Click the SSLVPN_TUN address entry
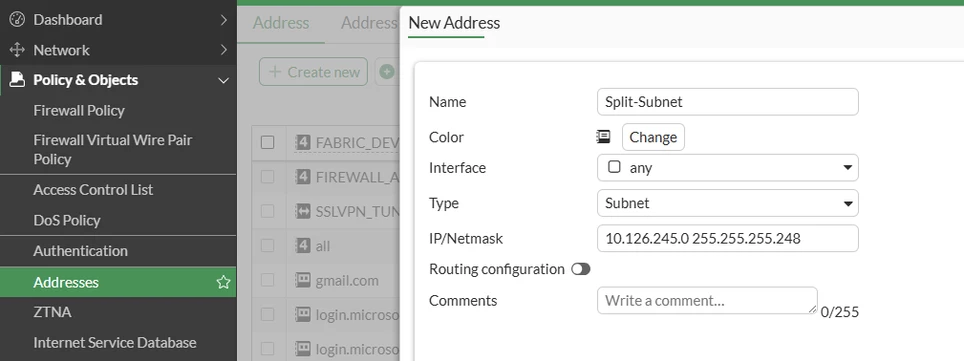 357,212
